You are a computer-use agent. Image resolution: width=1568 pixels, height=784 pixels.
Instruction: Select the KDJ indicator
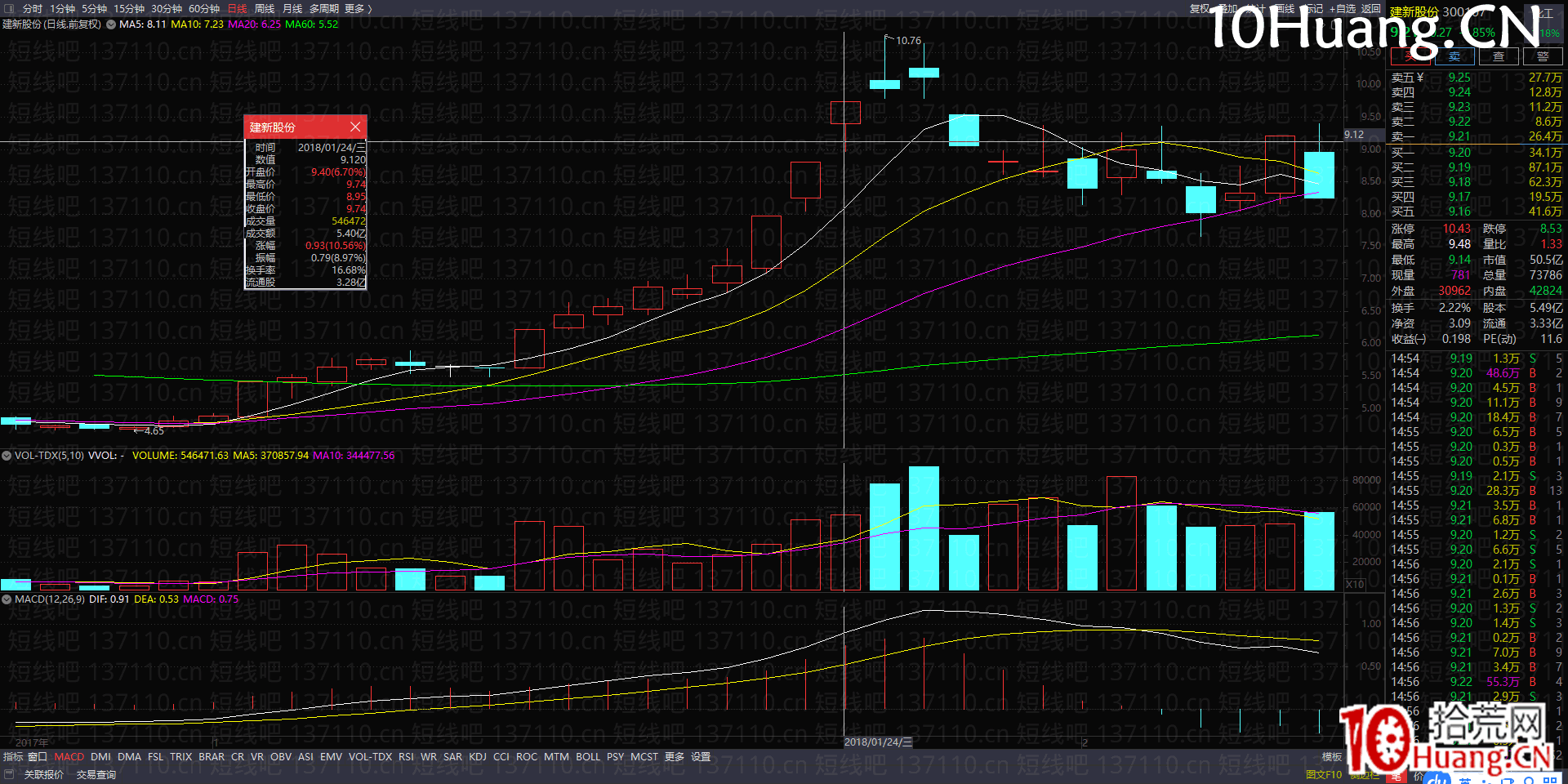(x=478, y=757)
